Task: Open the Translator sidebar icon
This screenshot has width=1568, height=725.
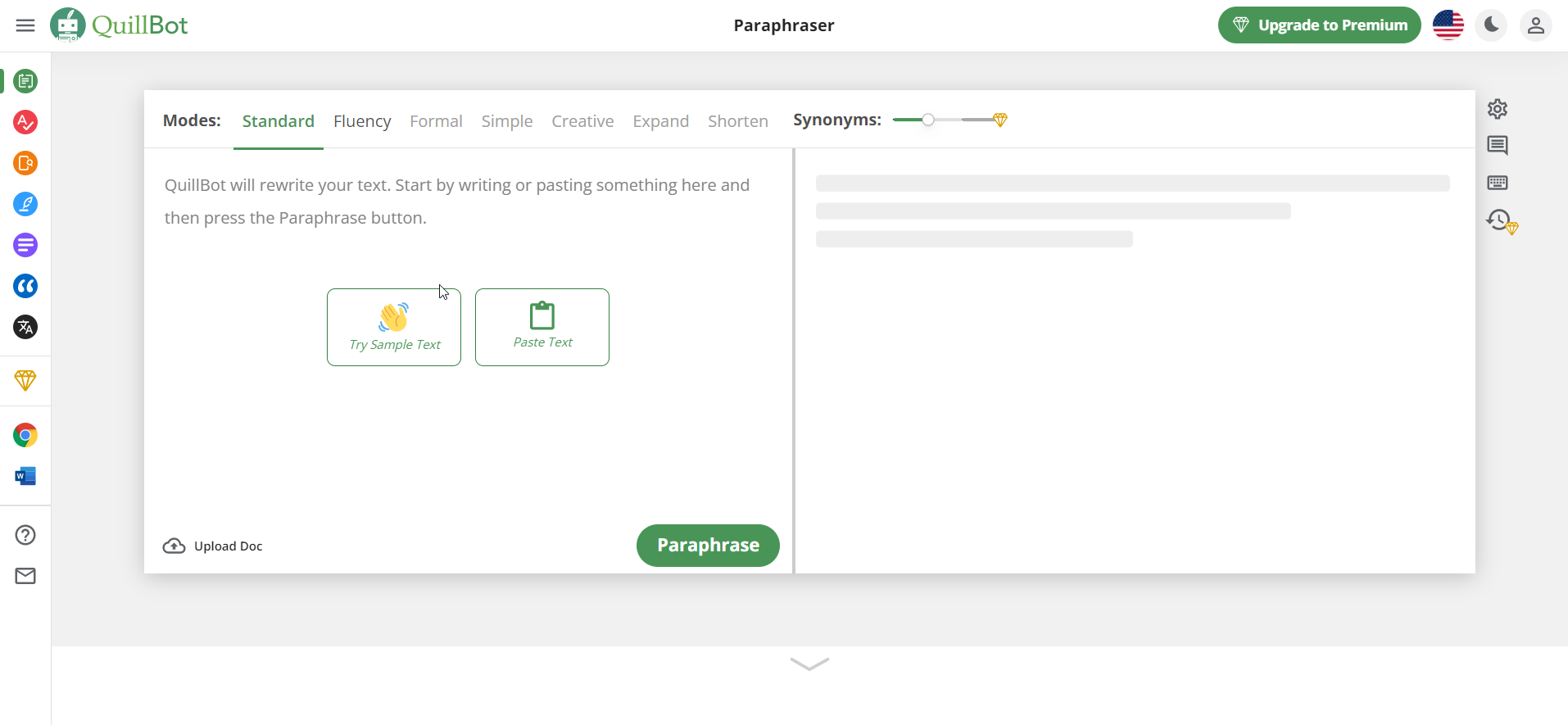Action: (x=25, y=327)
